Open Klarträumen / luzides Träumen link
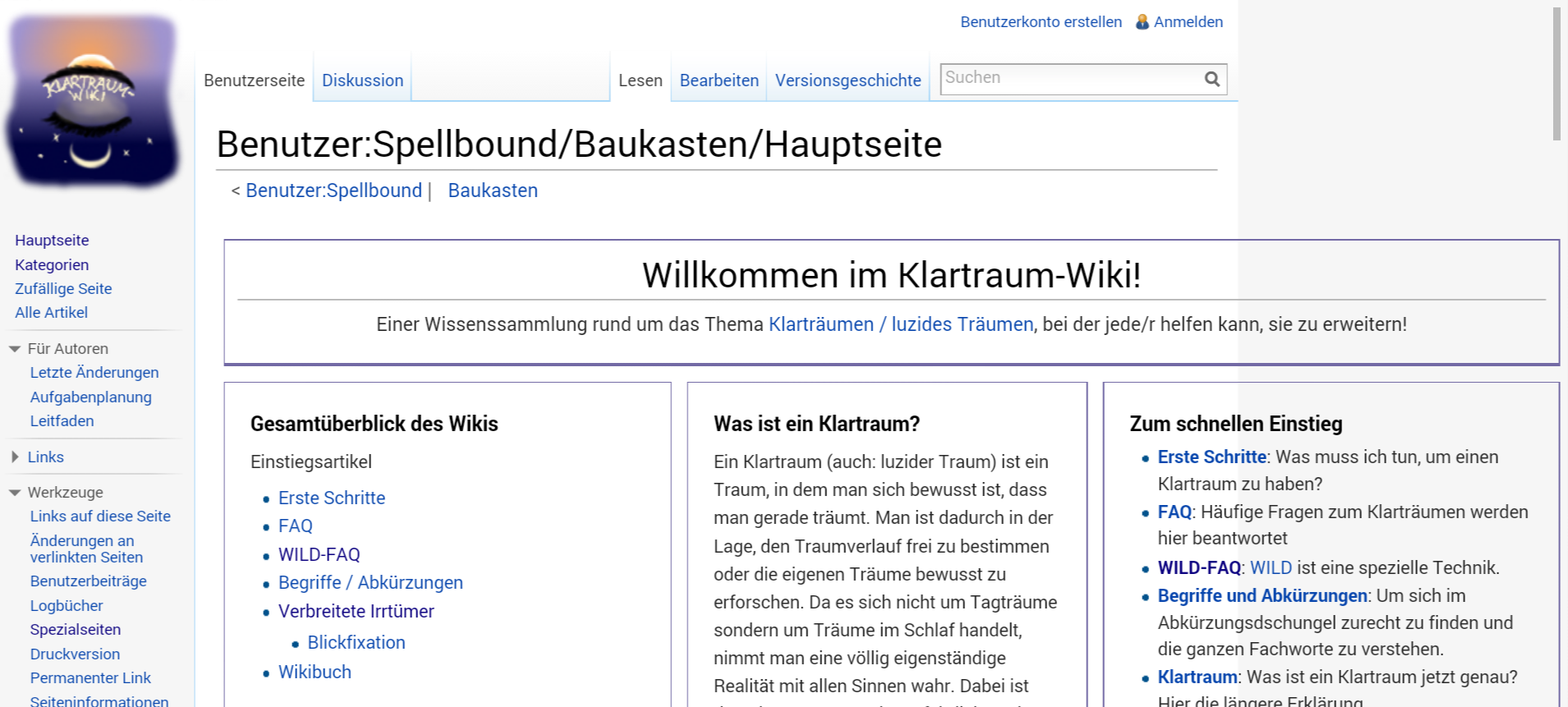 click(900, 324)
